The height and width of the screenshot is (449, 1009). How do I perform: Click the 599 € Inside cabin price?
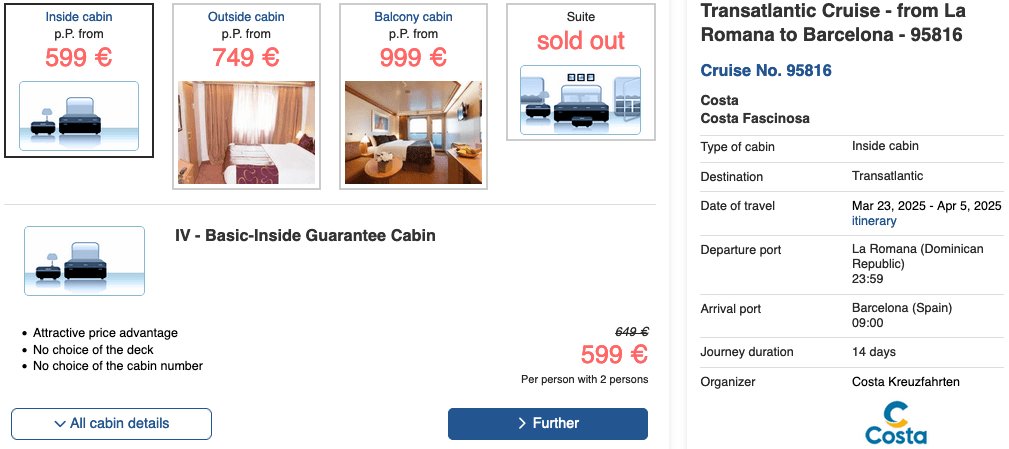(79, 57)
